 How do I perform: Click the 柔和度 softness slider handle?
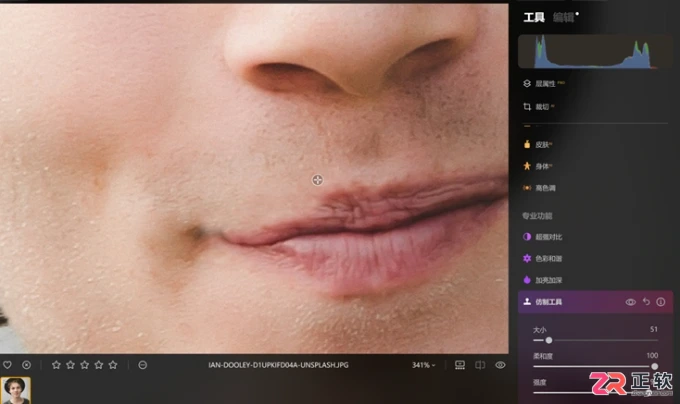click(654, 366)
